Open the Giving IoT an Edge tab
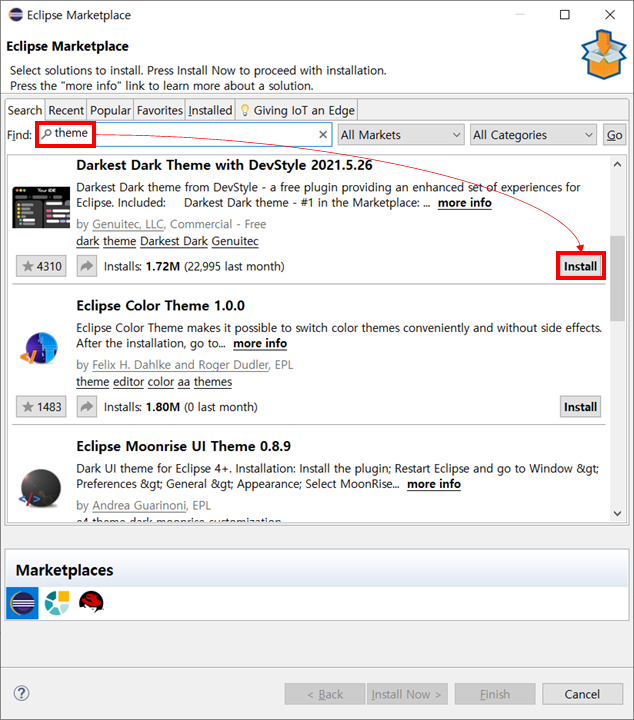 point(297,111)
